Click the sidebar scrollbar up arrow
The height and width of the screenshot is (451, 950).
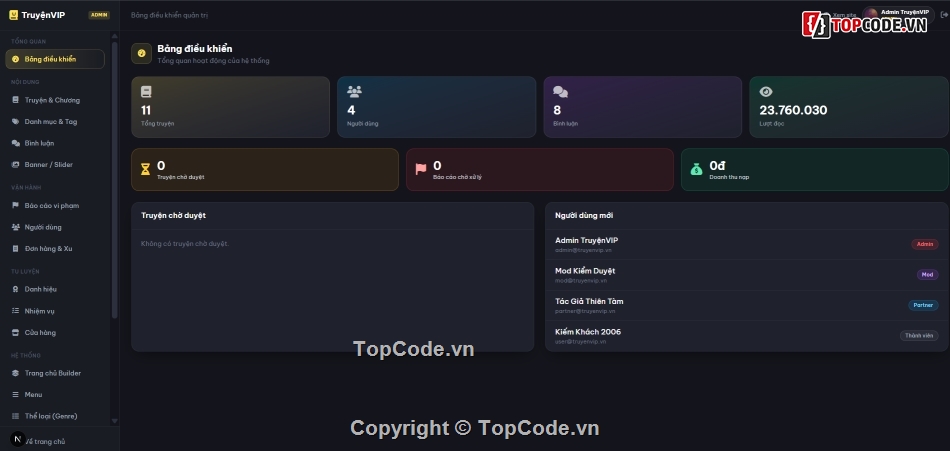tap(115, 36)
